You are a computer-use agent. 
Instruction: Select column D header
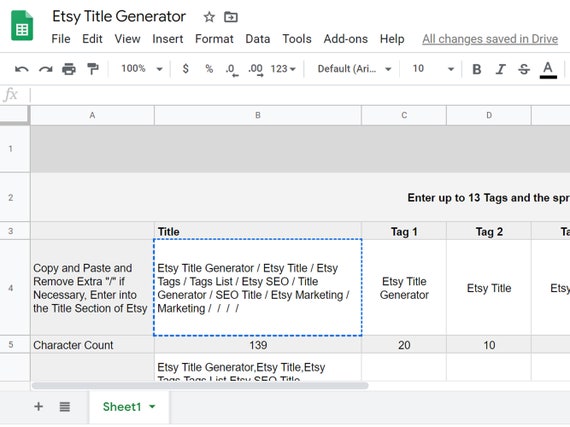pos(489,115)
